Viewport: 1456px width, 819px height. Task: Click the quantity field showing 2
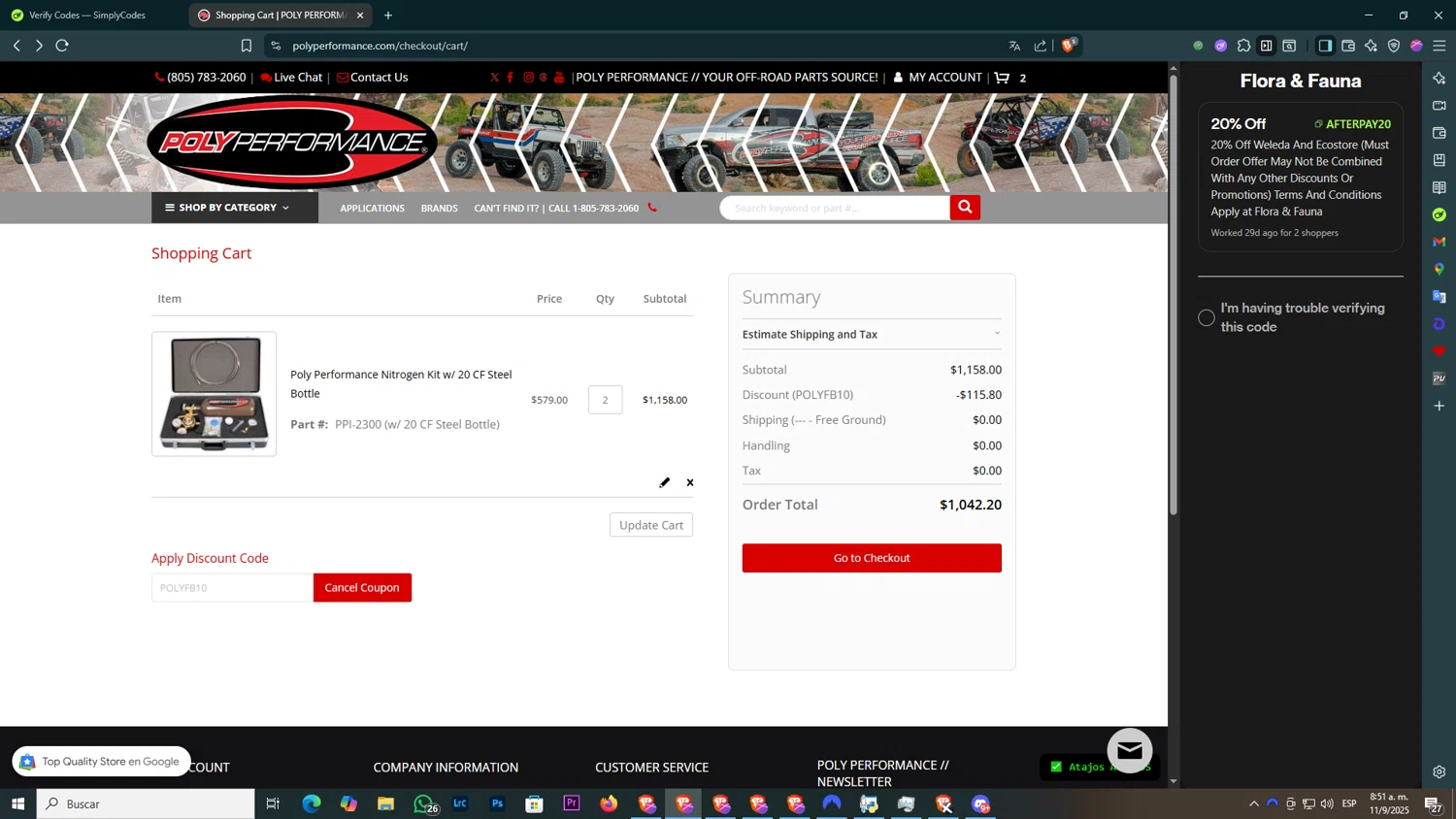(605, 400)
